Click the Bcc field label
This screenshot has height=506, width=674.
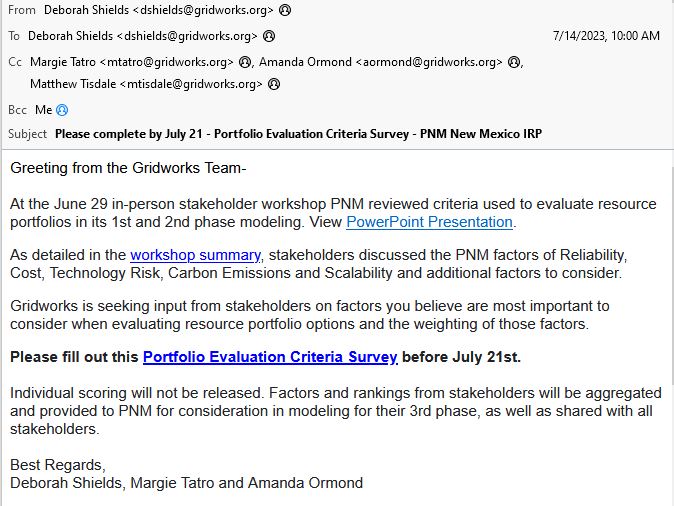(x=18, y=110)
